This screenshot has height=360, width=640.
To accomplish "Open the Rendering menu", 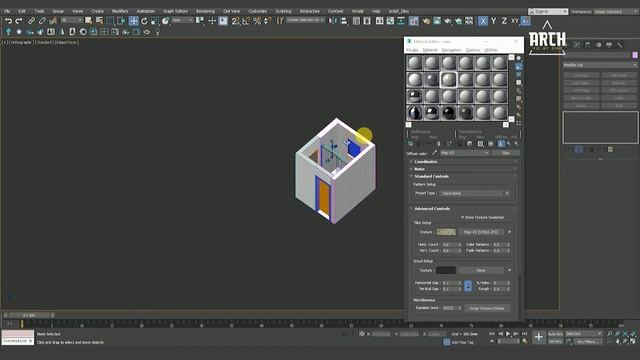I will click(205, 11).
